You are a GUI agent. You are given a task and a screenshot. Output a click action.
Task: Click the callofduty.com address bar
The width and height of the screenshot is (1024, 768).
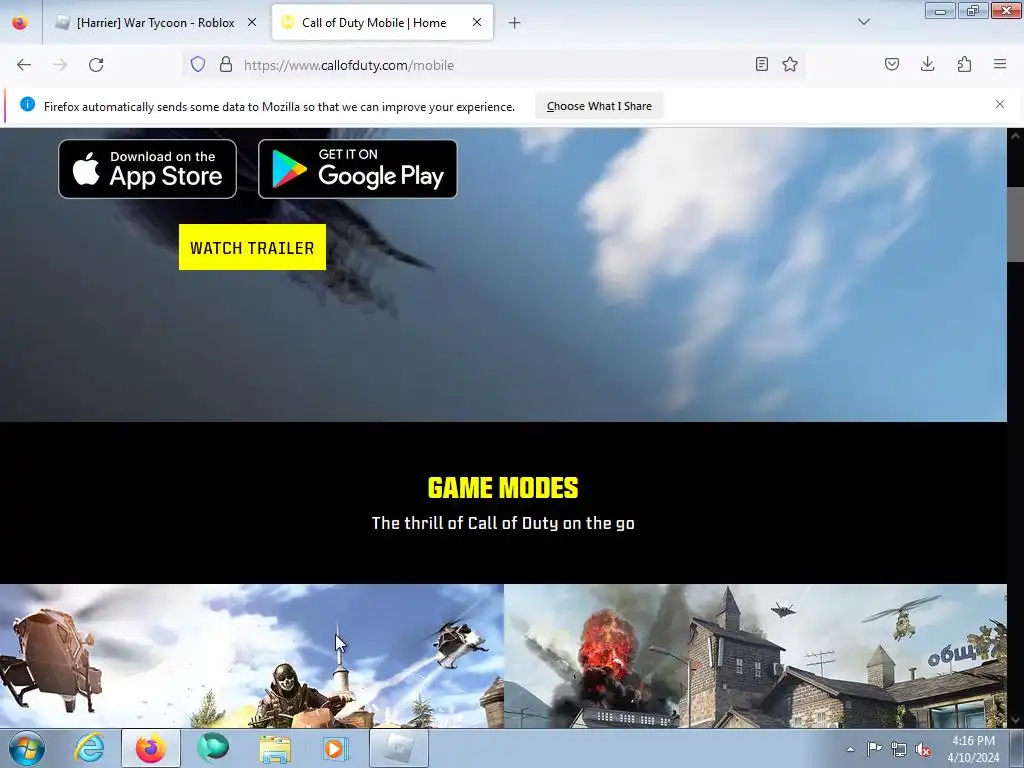pyautogui.click(x=496, y=65)
